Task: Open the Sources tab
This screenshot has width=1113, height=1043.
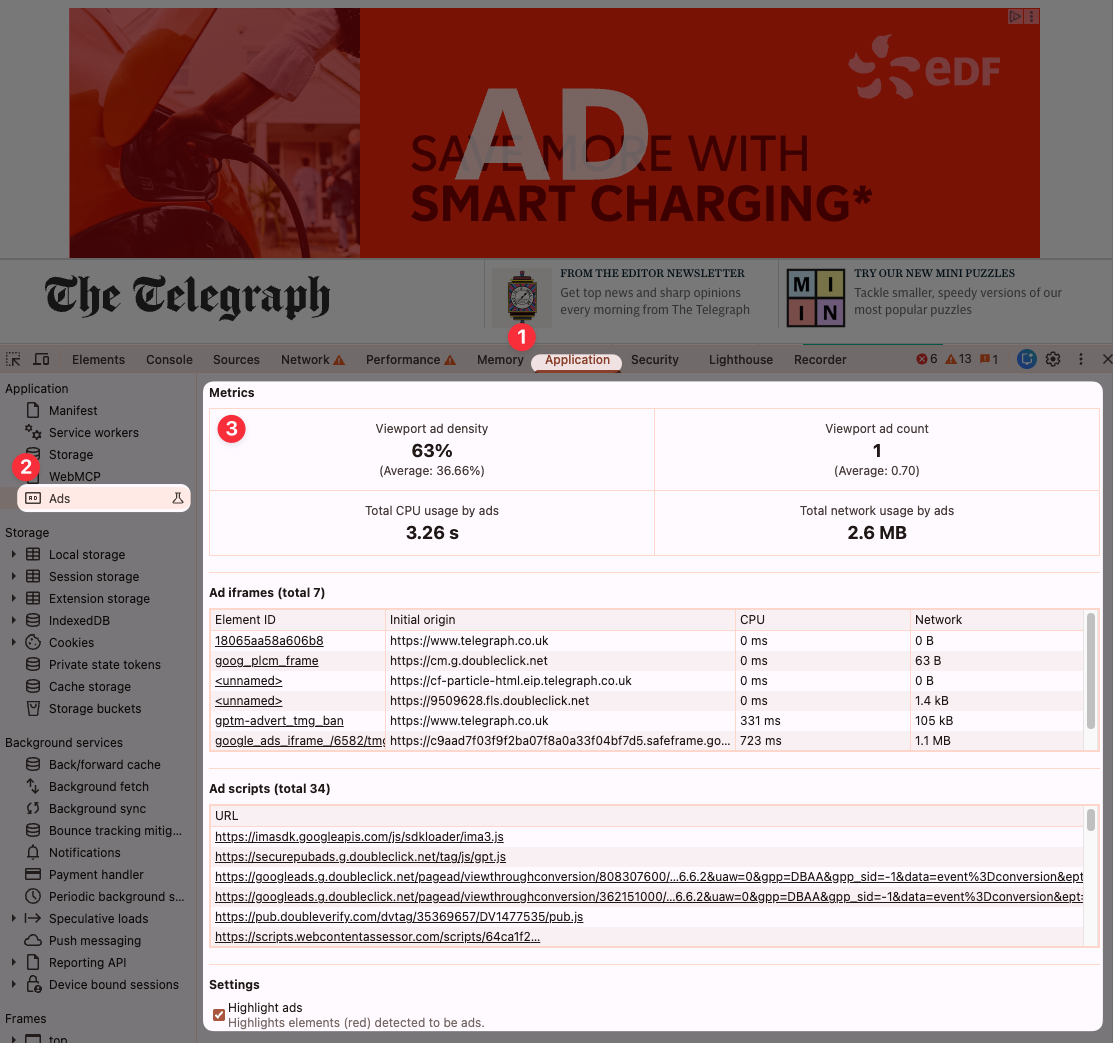Action: [x=236, y=359]
